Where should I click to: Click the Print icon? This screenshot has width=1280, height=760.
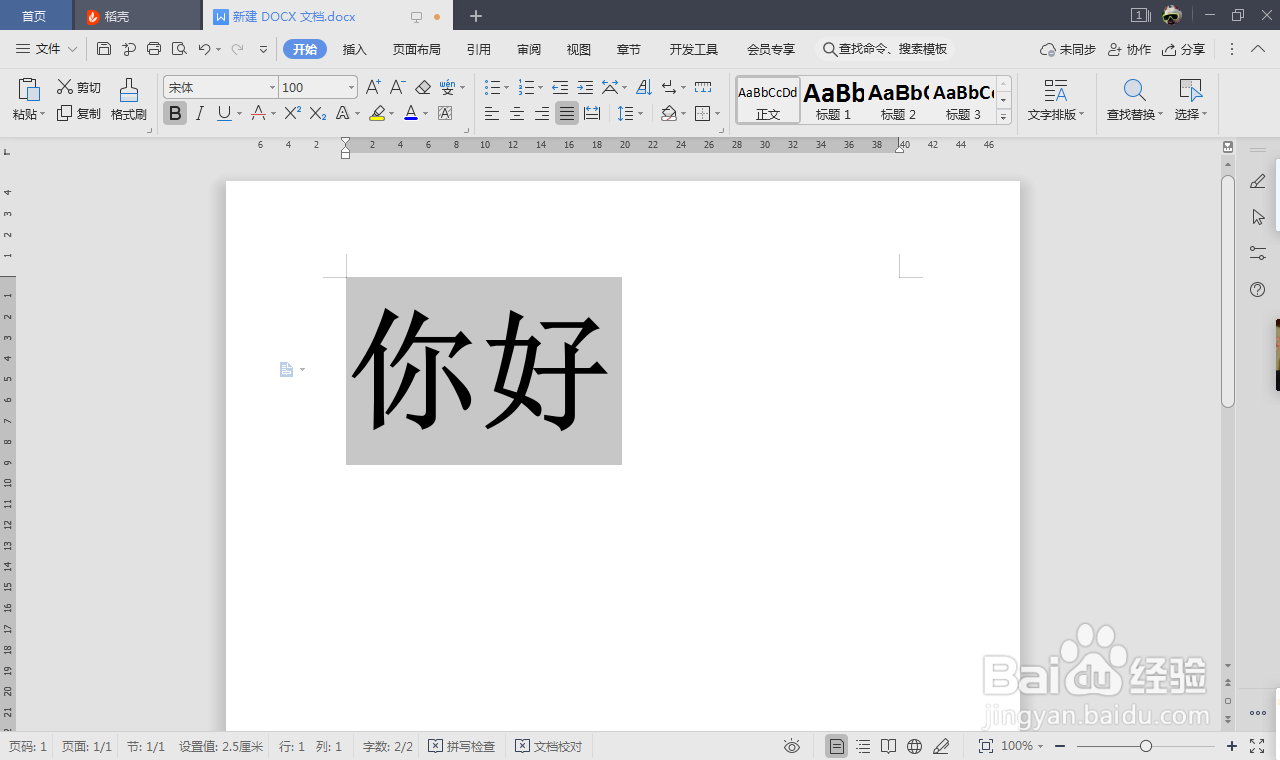coord(154,49)
